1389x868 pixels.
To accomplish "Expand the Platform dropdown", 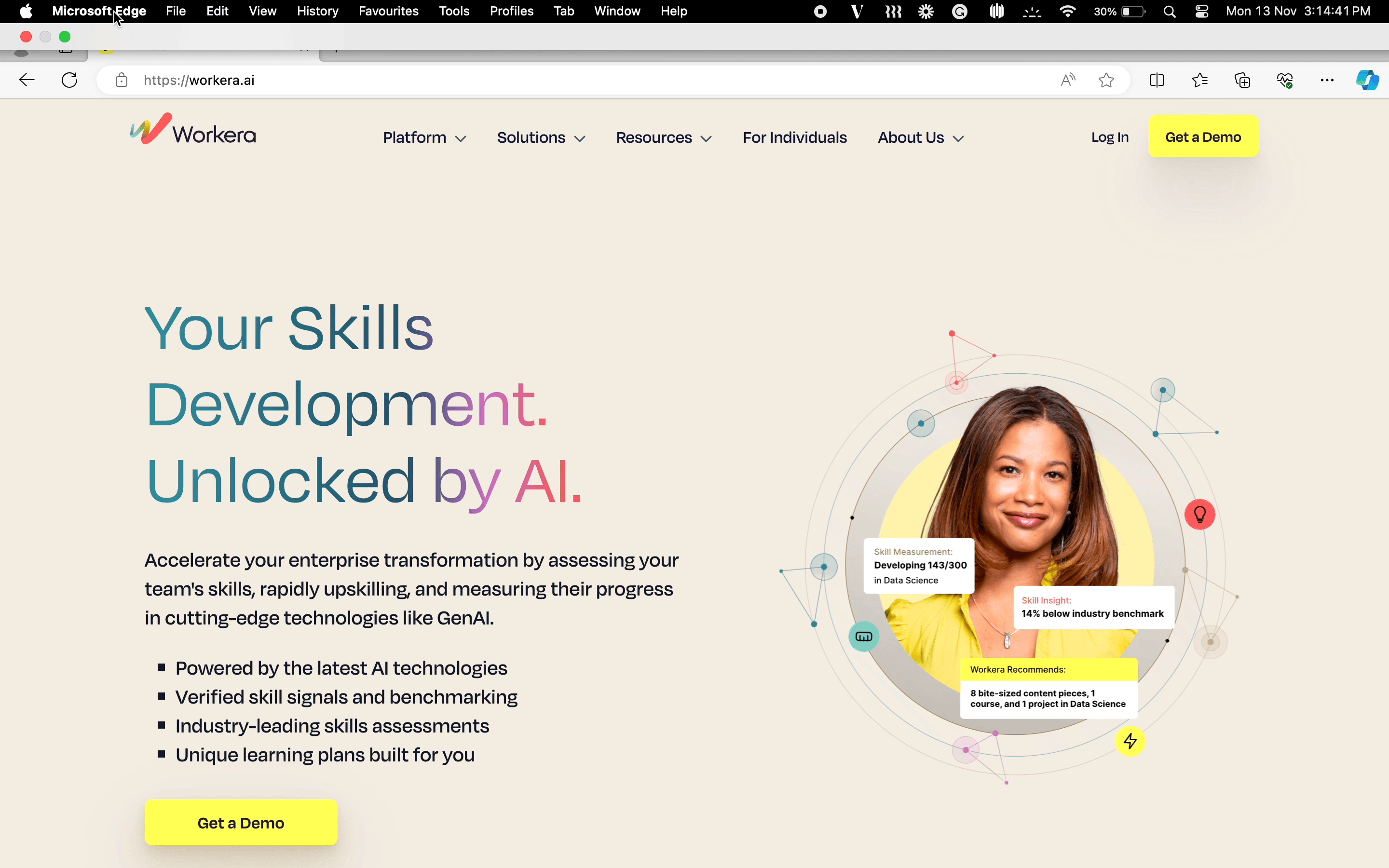I will point(424,138).
